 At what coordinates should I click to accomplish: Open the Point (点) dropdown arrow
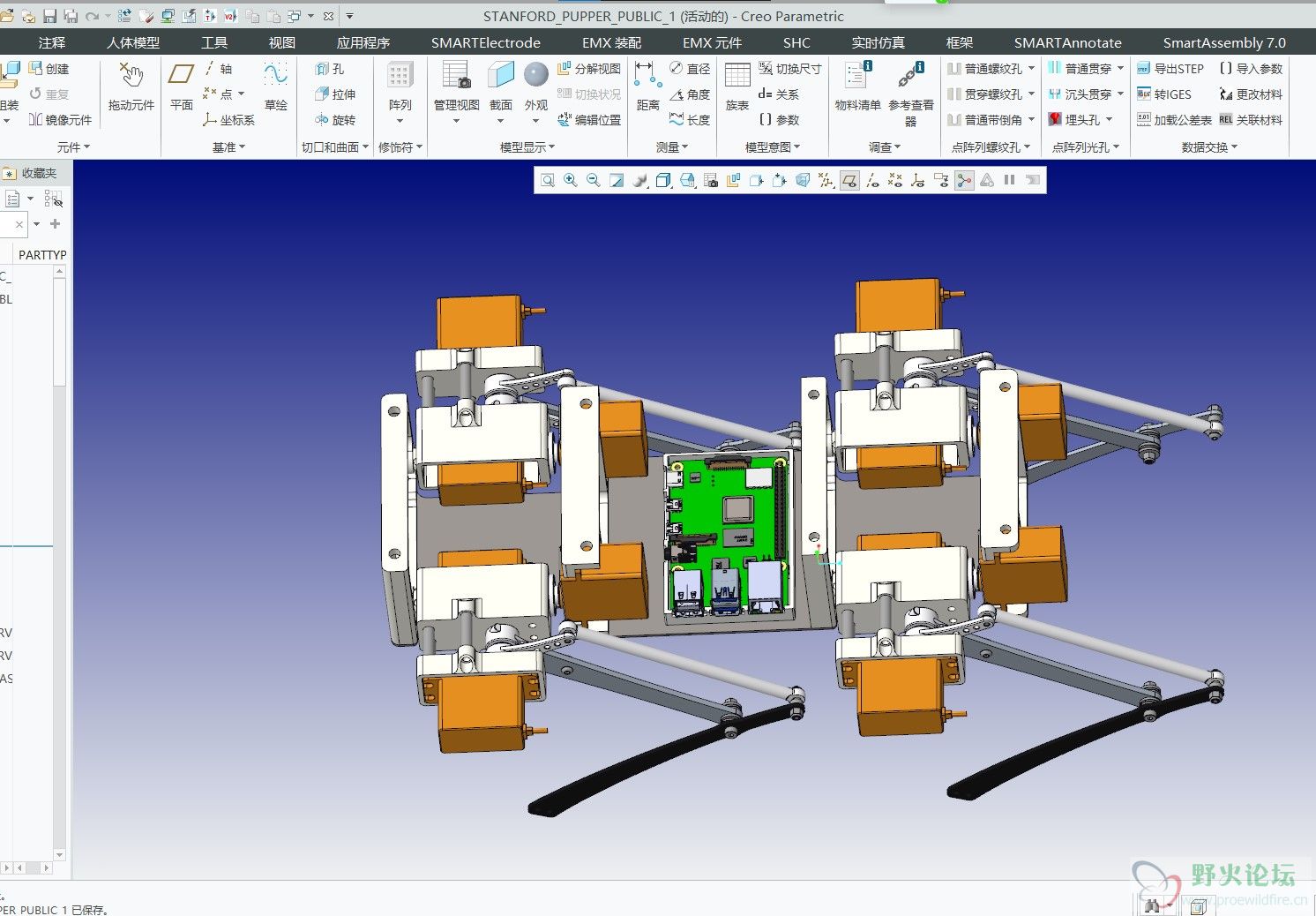click(241, 94)
